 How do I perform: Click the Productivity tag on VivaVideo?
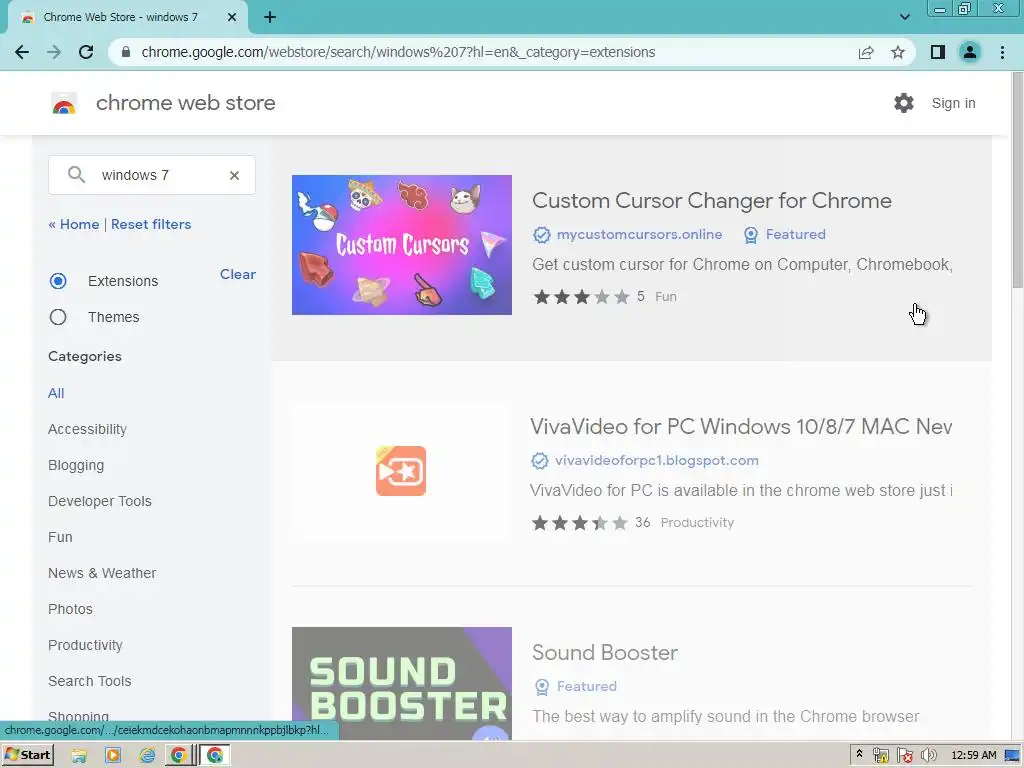(x=697, y=522)
